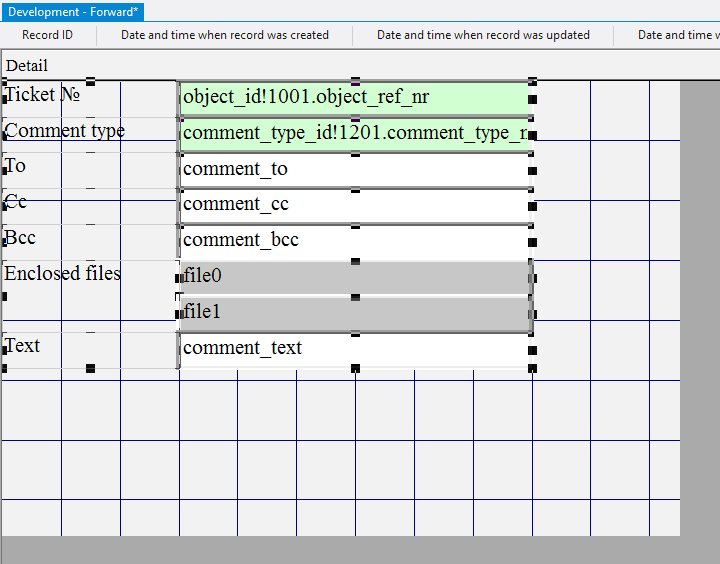Click the comment_type_id!1201 green field
Viewport: 720px width, 564px height.
point(355,133)
